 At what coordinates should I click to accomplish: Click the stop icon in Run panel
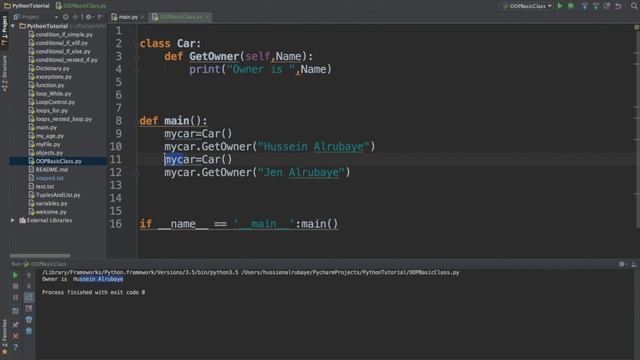point(16,287)
